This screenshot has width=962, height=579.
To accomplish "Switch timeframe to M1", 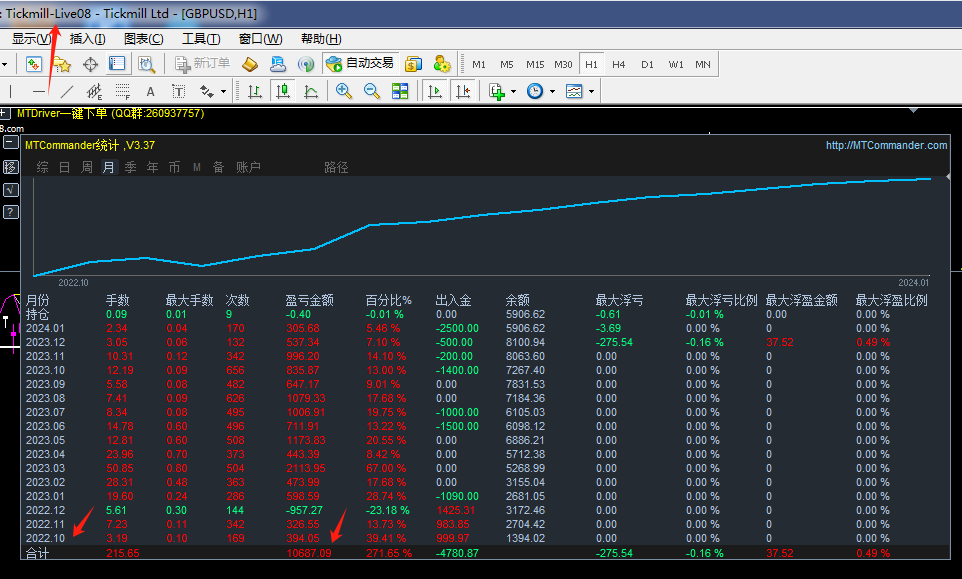I will [479, 64].
